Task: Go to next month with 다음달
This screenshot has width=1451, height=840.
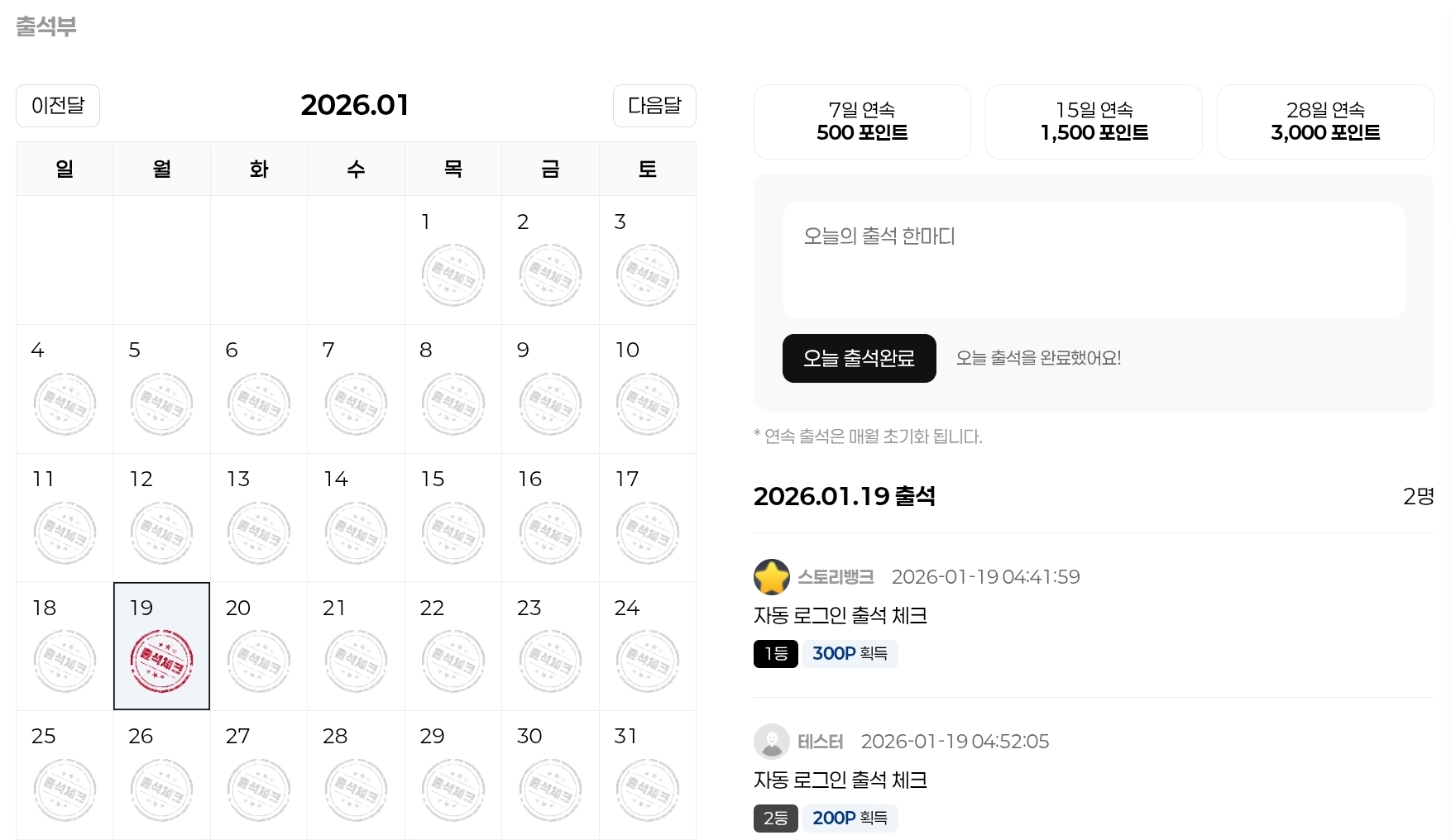Action: pos(654,106)
